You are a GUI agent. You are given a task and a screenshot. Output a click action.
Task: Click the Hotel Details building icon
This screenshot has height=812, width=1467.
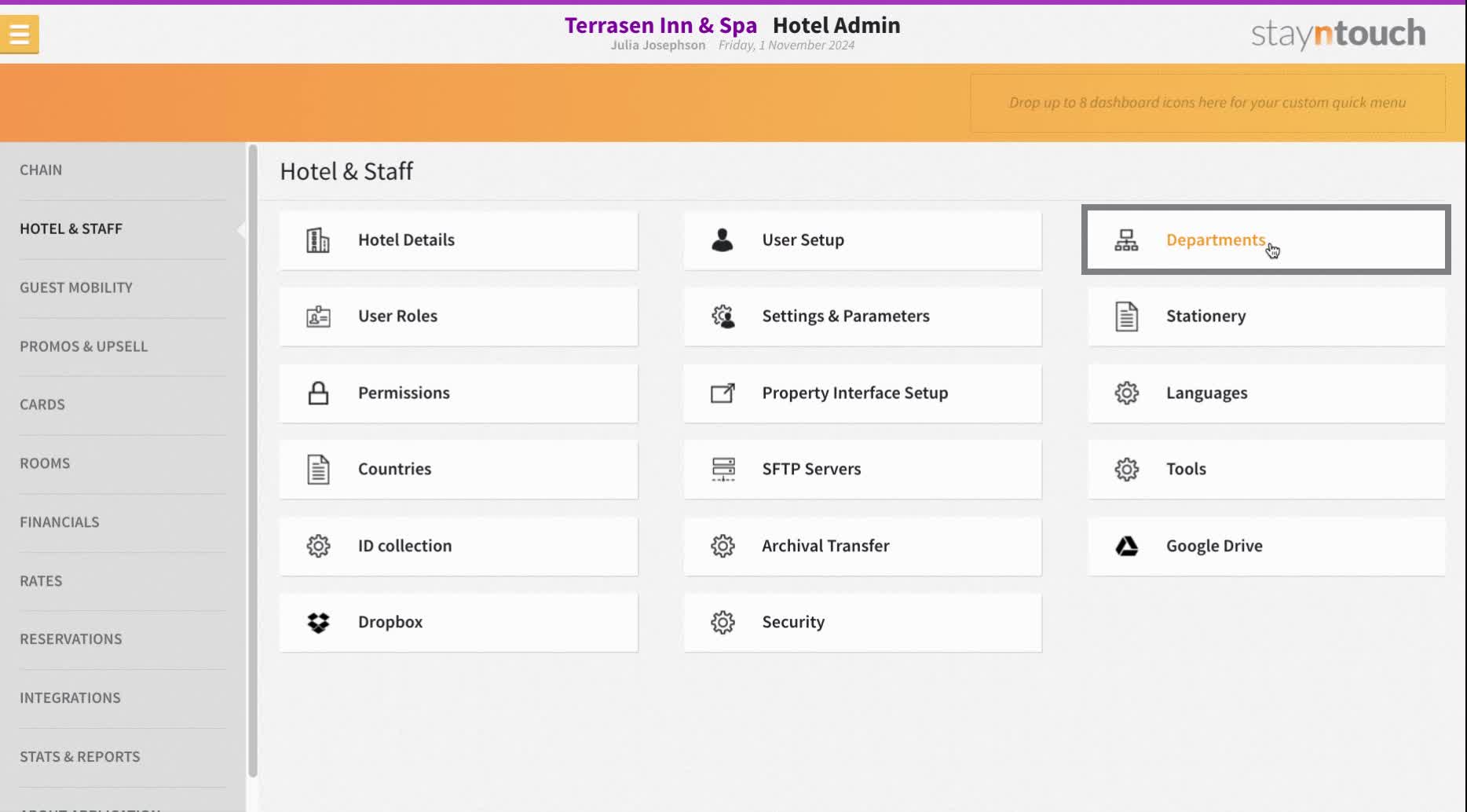tap(318, 240)
